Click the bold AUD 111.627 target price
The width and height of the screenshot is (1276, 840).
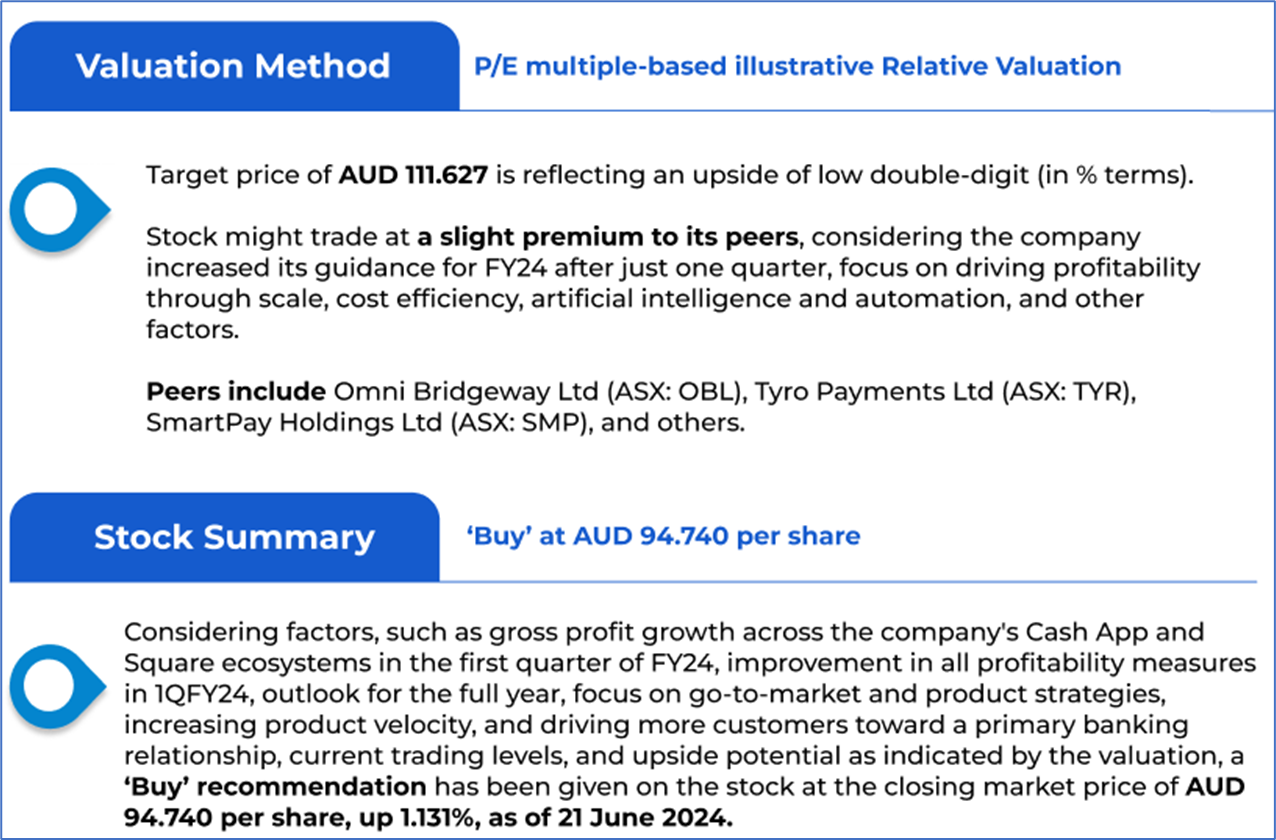coord(413,177)
